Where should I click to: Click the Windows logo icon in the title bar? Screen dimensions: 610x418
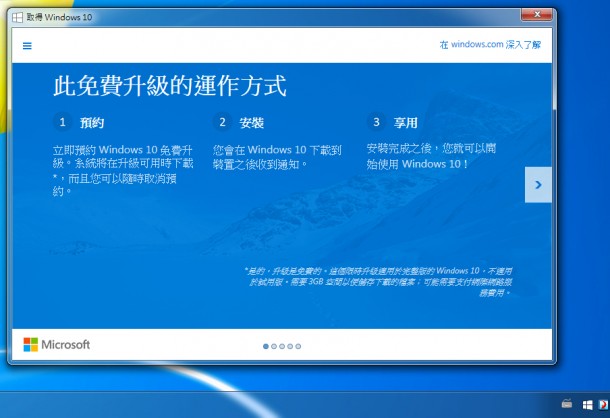pyautogui.click(x=17, y=17)
